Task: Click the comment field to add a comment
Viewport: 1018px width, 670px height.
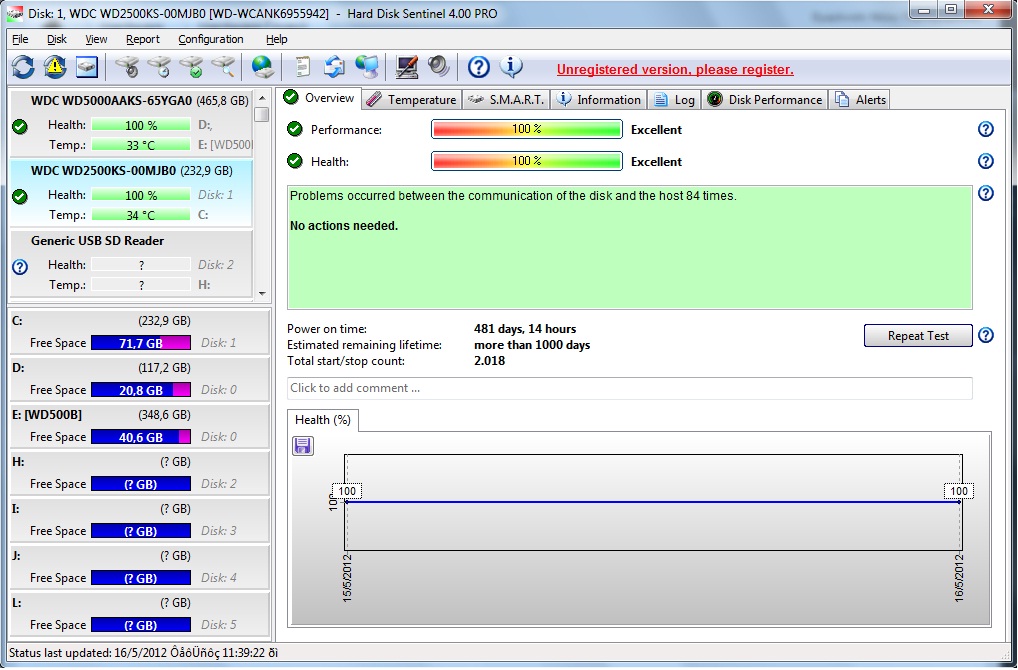Action: 629,388
